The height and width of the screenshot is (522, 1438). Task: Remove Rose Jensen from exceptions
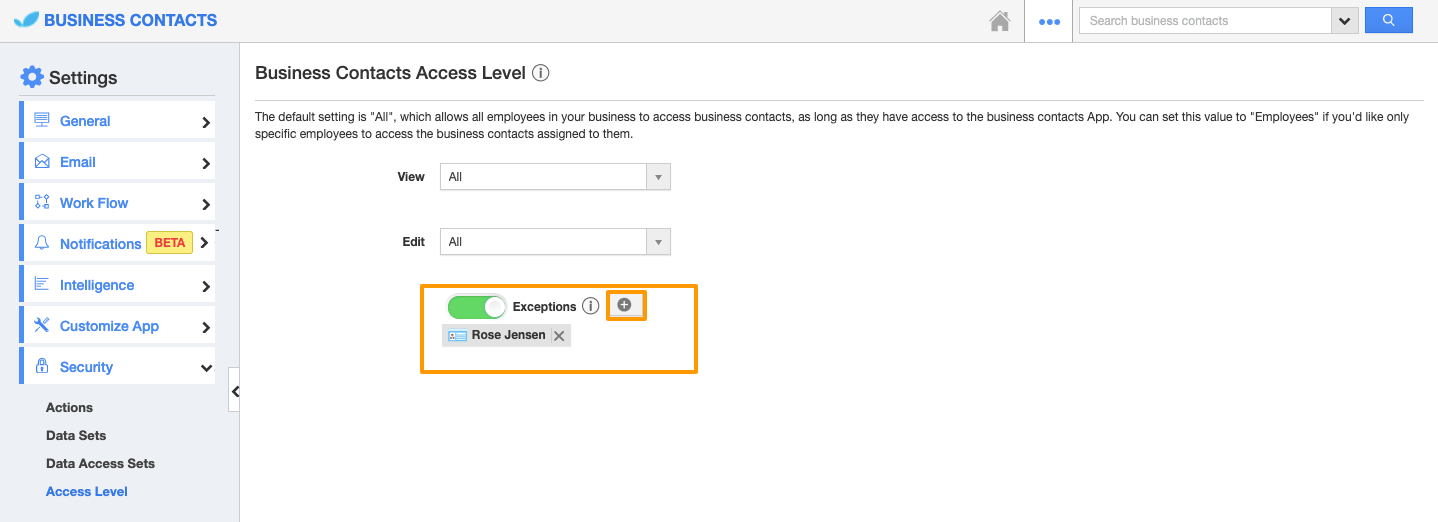[559, 336]
